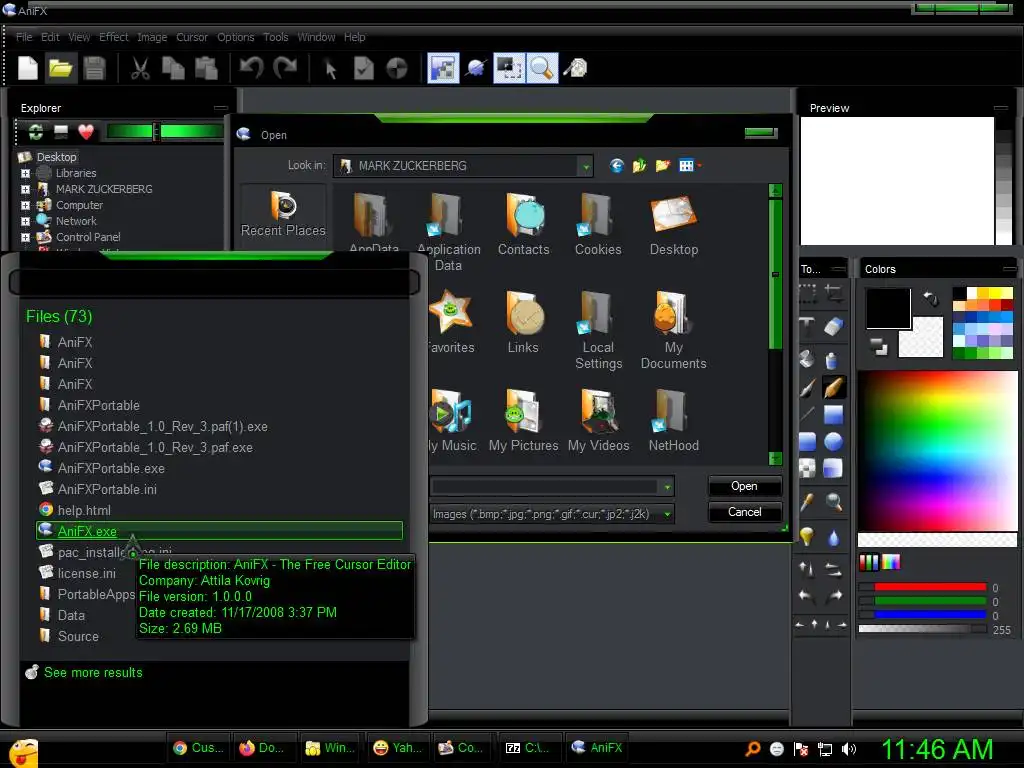Select the Color picker eyedropper tool
The image size is (1024, 768).
(807, 502)
